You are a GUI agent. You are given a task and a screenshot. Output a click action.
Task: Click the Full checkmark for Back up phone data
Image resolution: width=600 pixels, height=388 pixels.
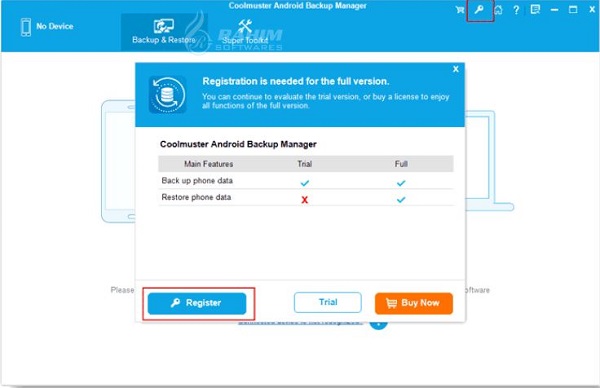(401, 183)
